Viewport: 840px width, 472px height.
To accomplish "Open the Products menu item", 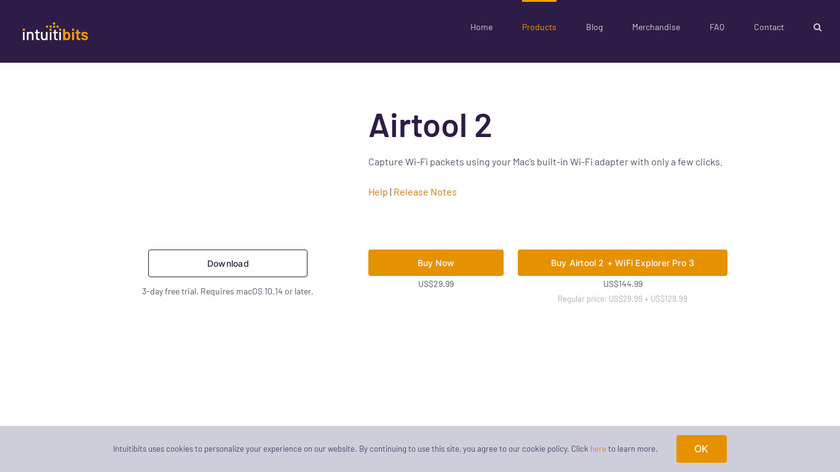I will (539, 27).
